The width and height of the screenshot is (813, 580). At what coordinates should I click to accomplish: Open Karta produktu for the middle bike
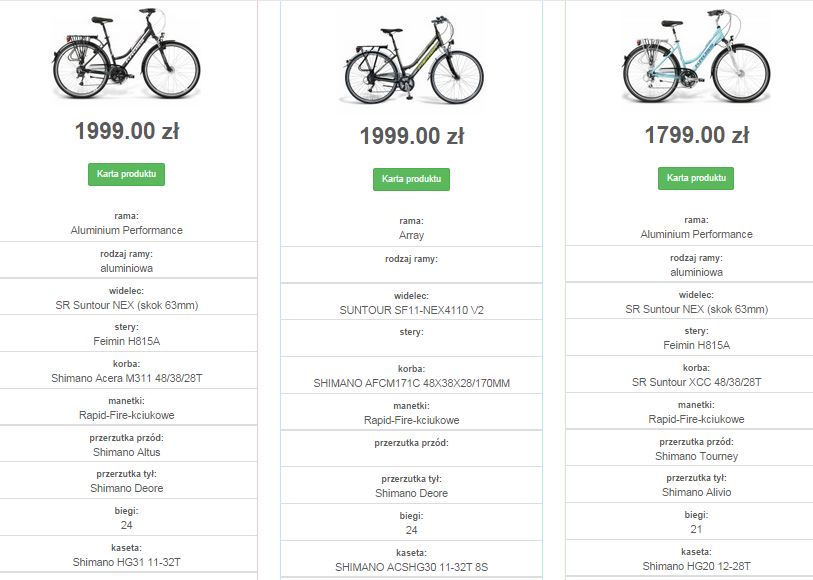(411, 179)
